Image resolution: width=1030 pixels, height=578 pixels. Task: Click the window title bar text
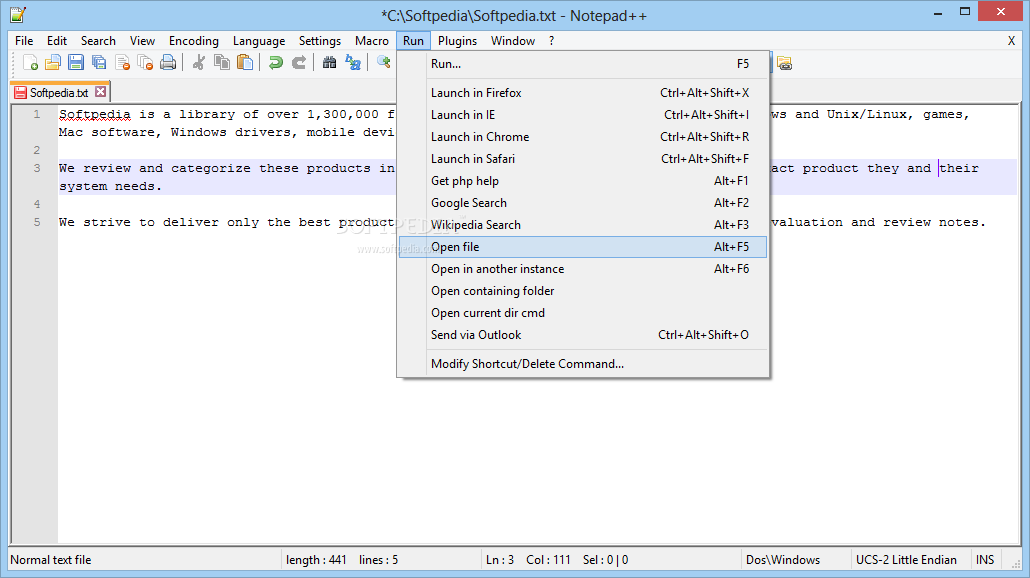[514, 16]
